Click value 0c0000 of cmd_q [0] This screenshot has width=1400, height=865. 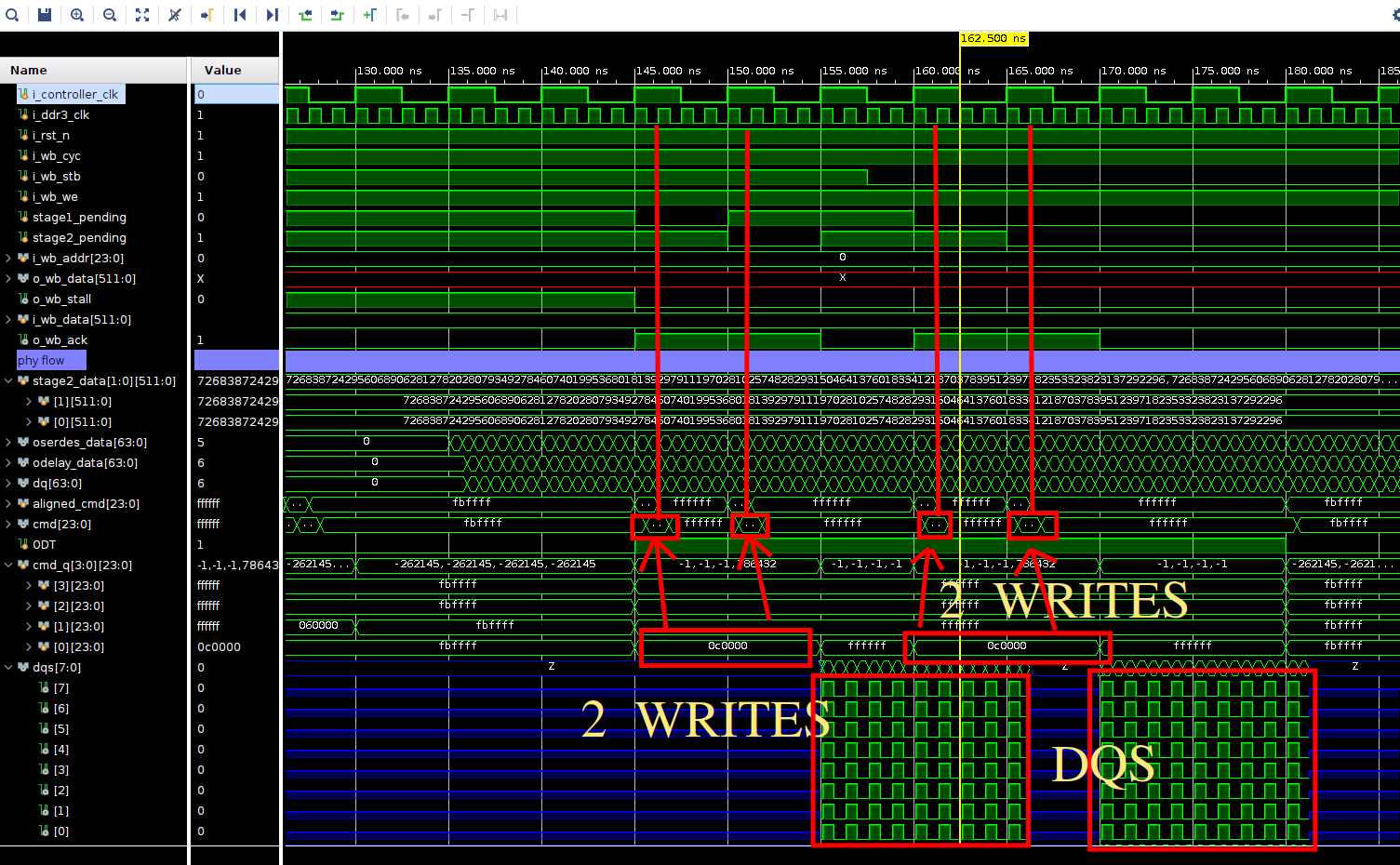[x=219, y=647]
